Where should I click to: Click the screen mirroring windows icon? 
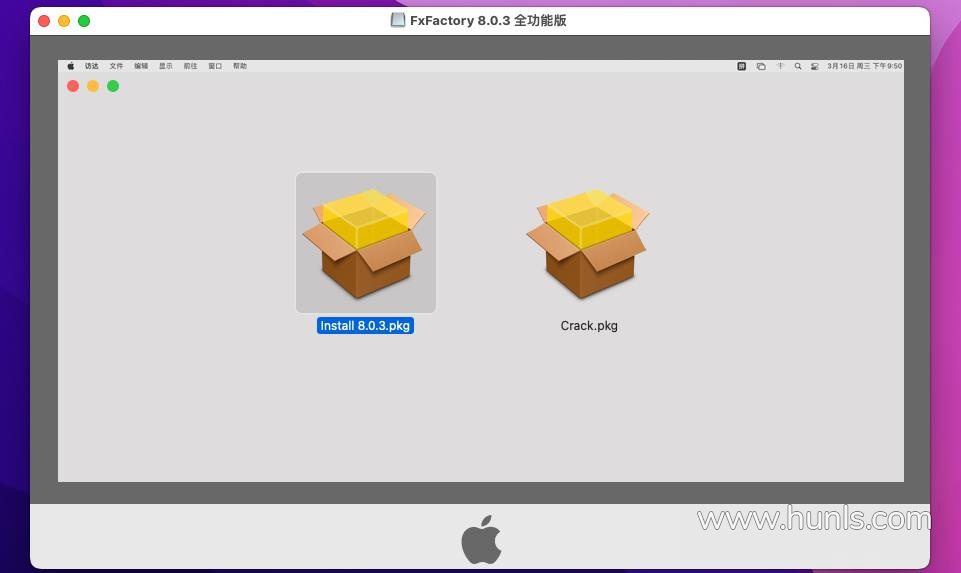point(761,66)
